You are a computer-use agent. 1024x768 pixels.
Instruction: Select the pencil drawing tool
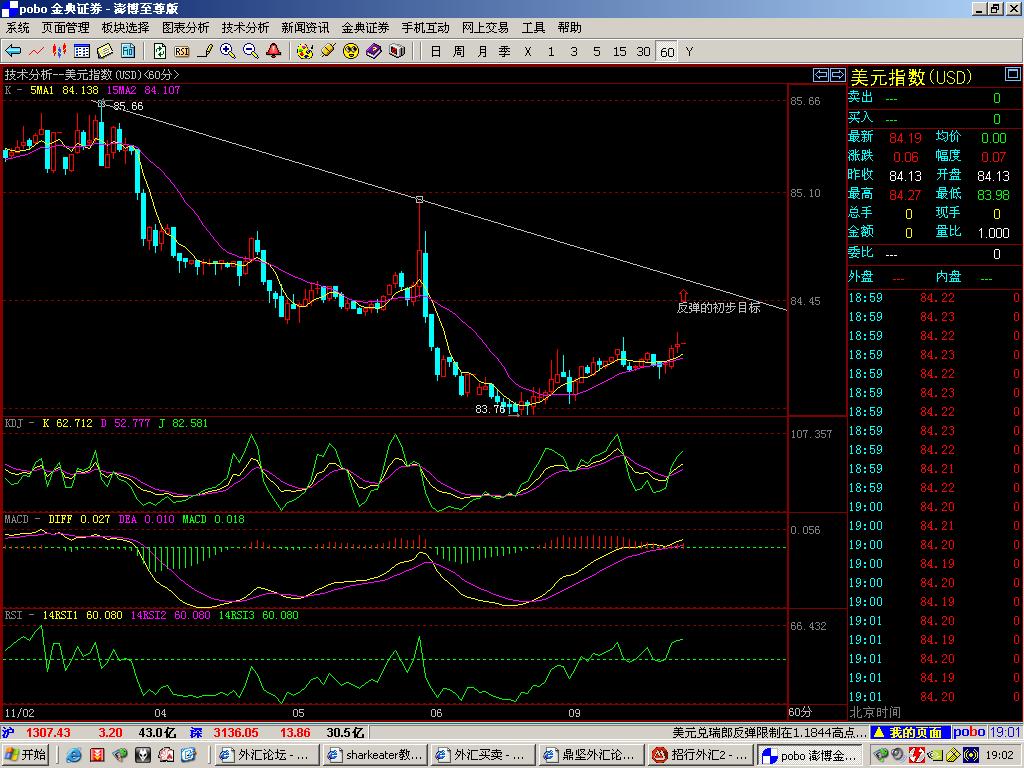(x=205, y=51)
